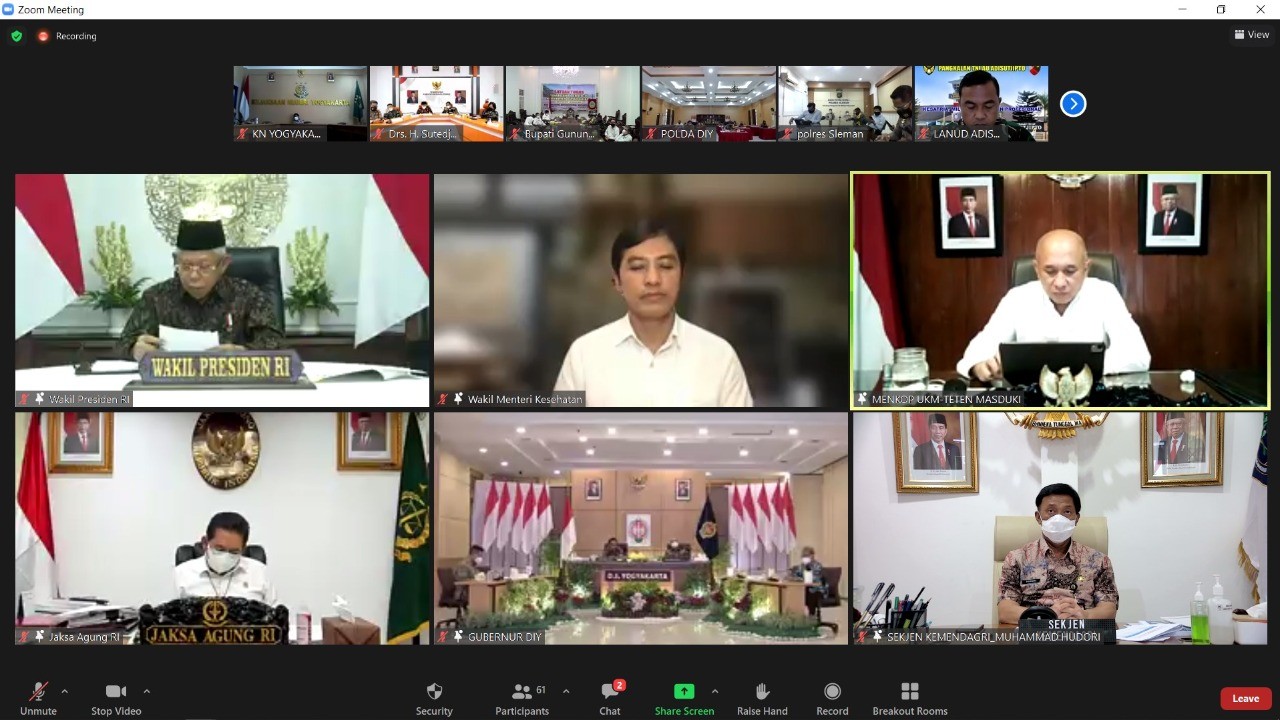Click the pin icon on GUBERNUR DIY
Screen dimensions: 1280x720
pyautogui.click(x=458, y=637)
